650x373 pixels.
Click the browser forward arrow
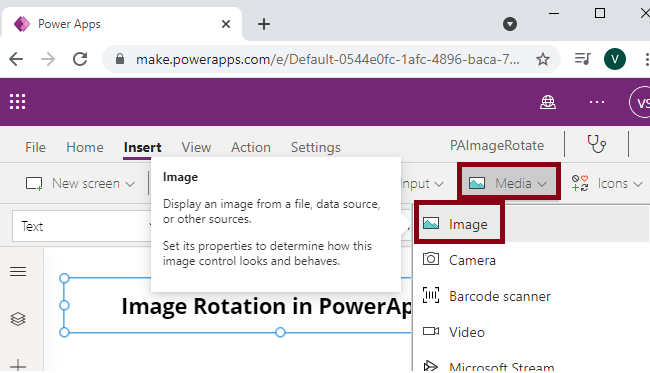tap(48, 59)
